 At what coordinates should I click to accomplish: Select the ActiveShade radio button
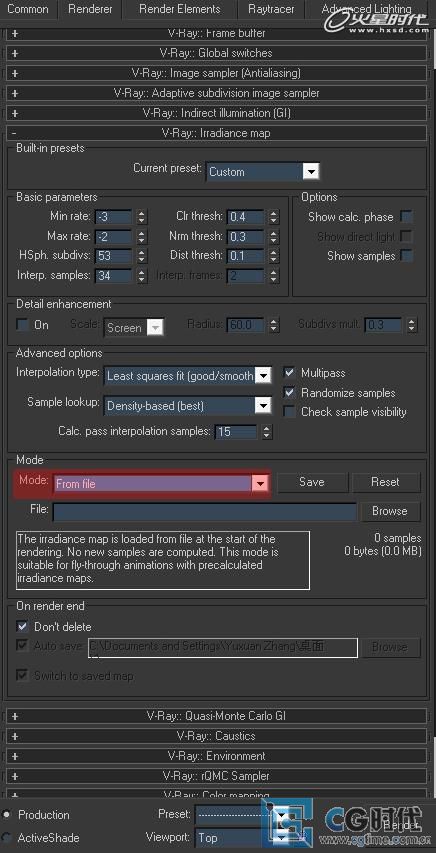coord(6,838)
